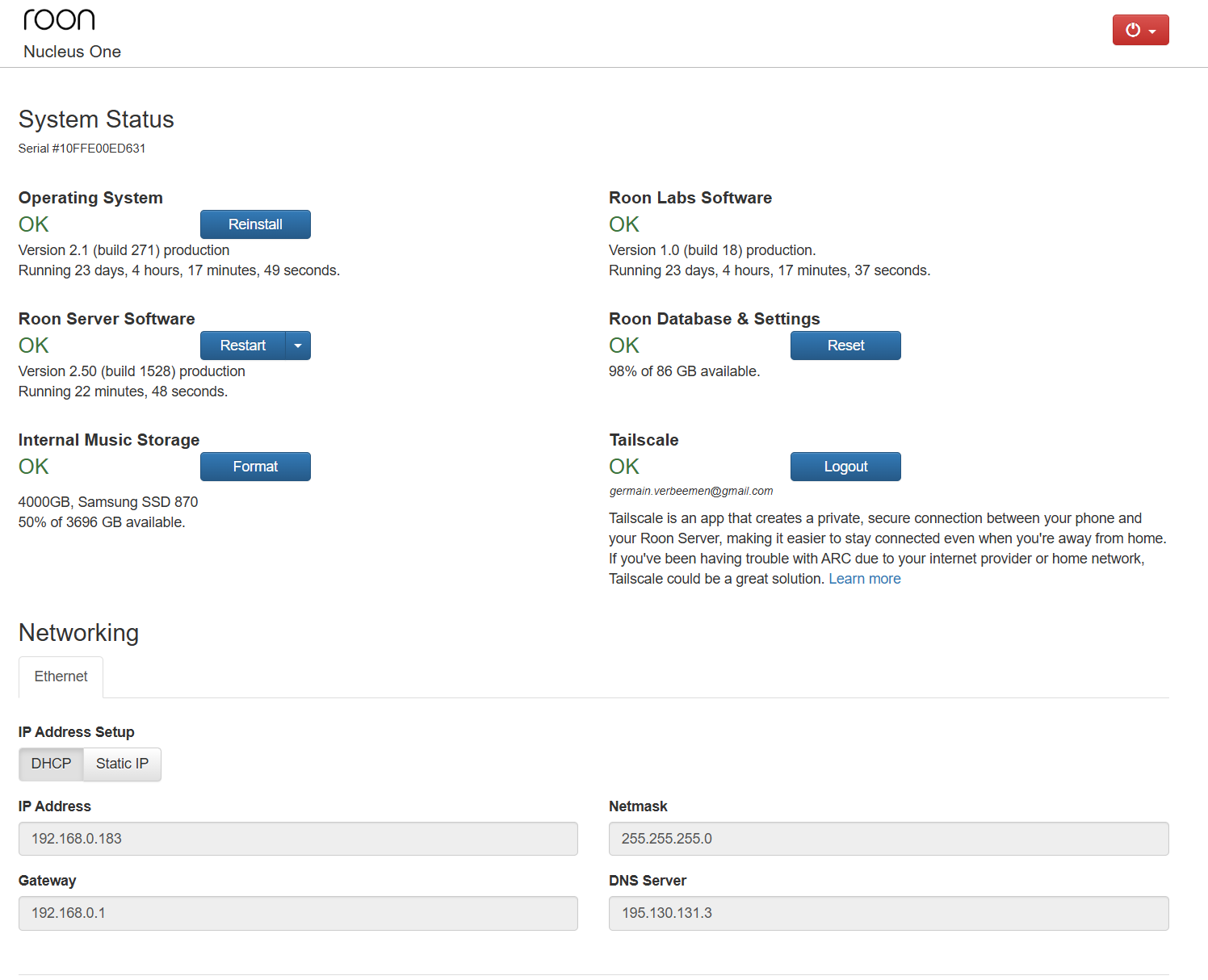Open the red power menu button

[1140, 30]
